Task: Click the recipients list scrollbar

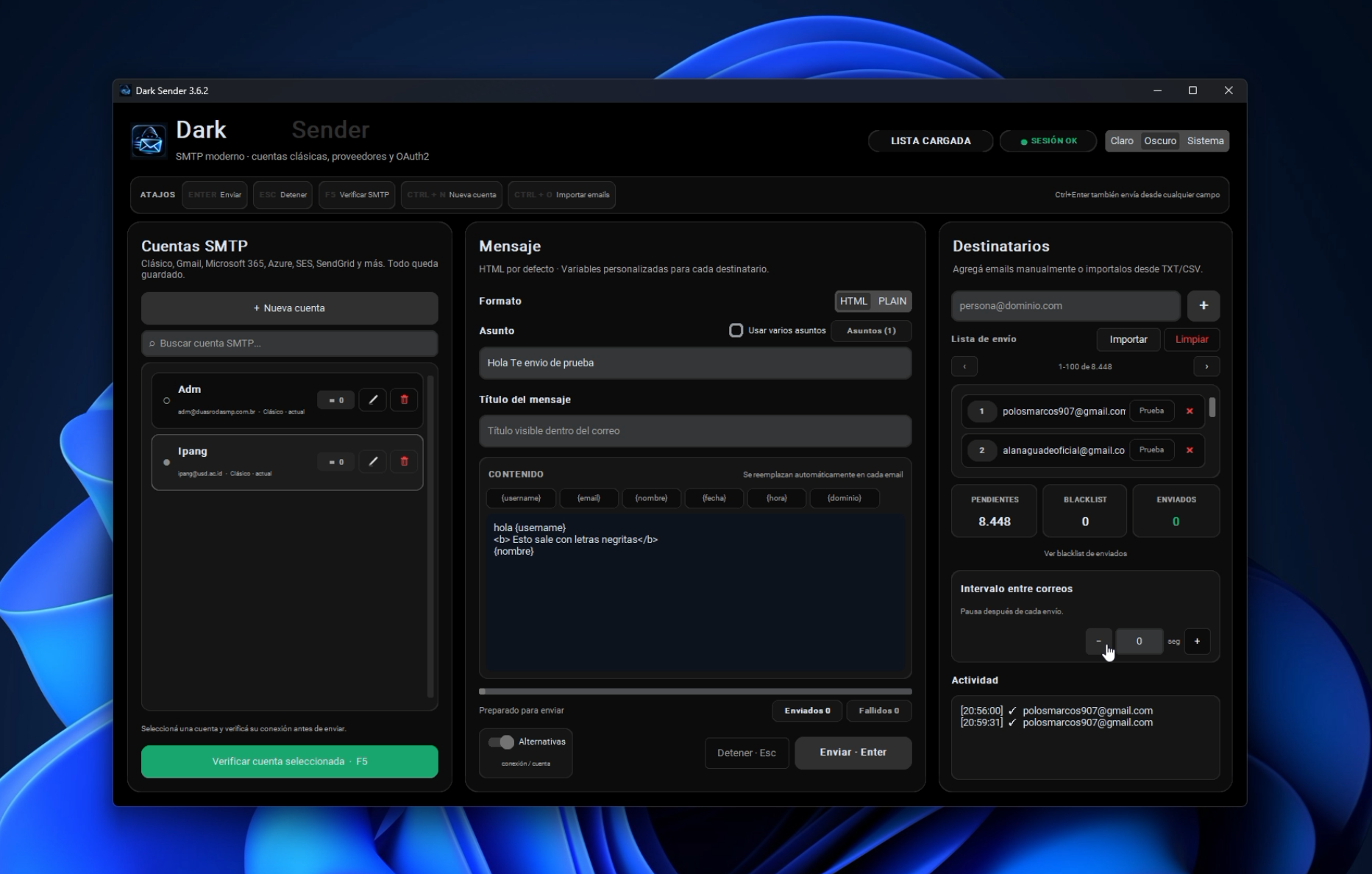Action: pos(1212,407)
